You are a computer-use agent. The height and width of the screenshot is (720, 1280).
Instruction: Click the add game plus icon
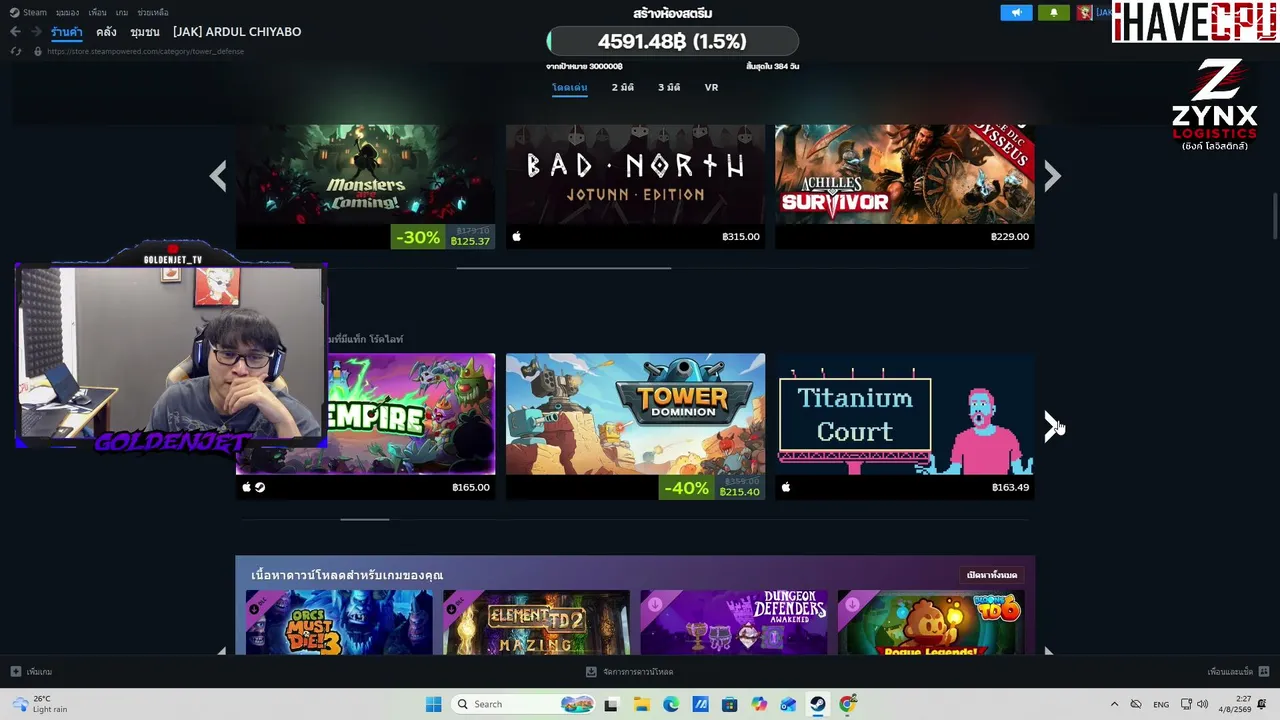[15, 672]
